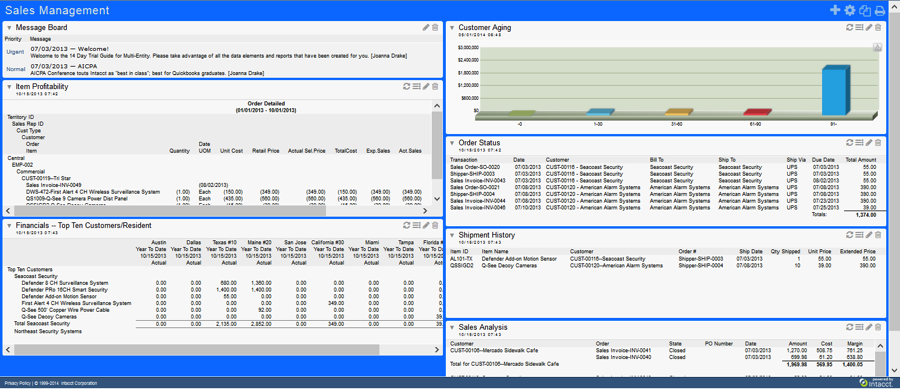
Task: Refresh the Shipment History panel
Action: click(849, 235)
